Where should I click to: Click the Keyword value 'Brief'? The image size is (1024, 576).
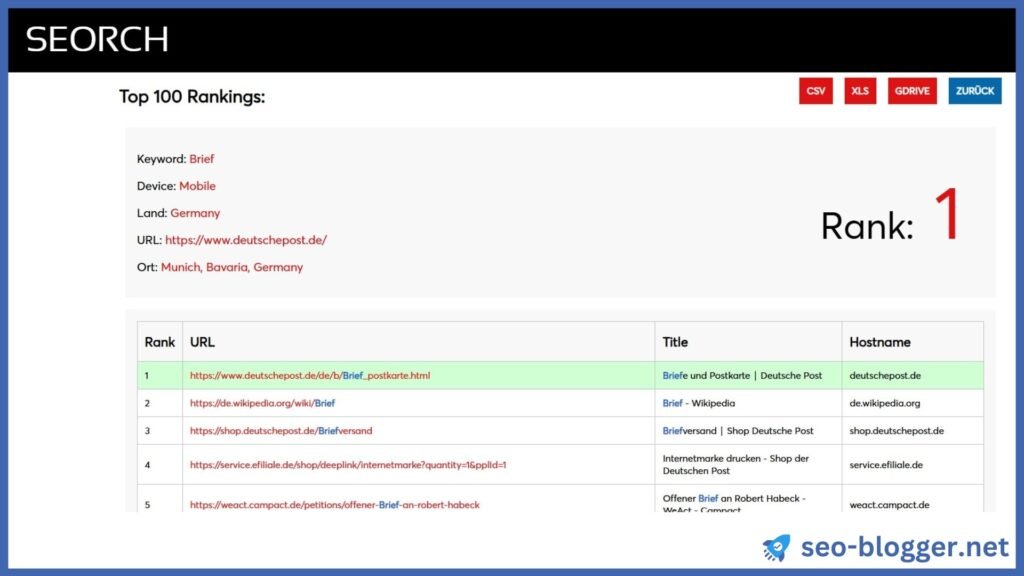click(x=201, y=159)
